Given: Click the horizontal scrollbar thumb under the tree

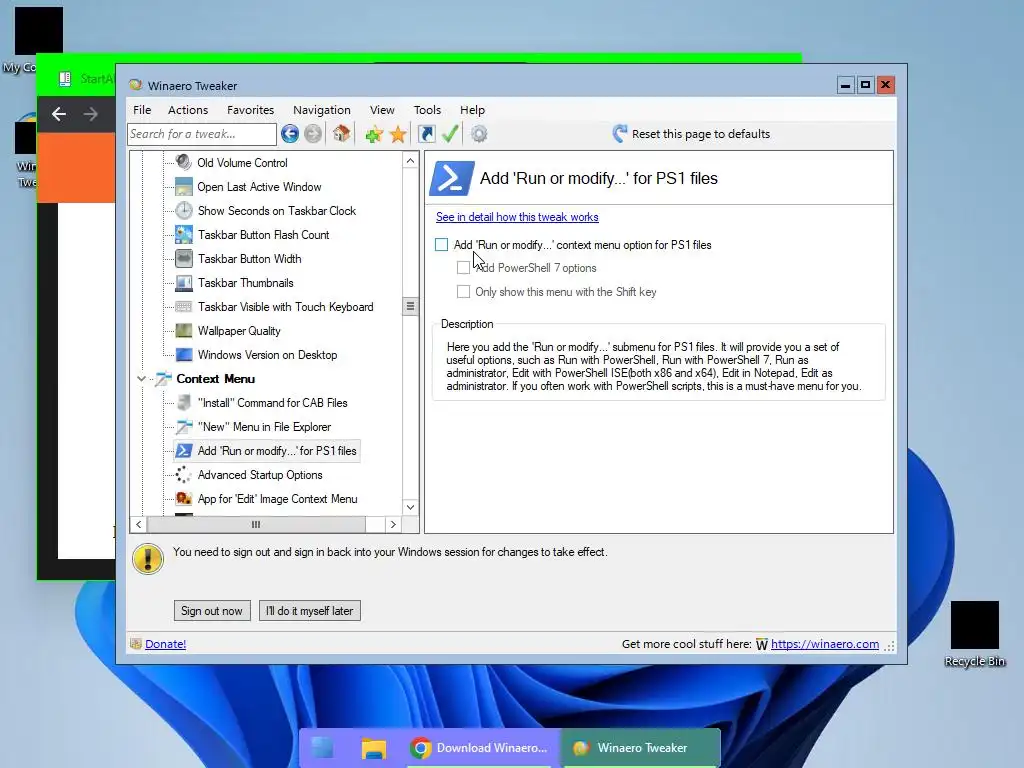Looking at the screenshot, I should click(x=256, y=524).
